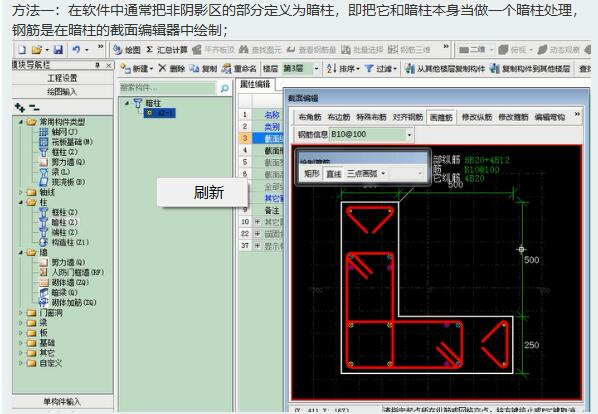Select the 特殊布筋 tab

tap(371, 117)
